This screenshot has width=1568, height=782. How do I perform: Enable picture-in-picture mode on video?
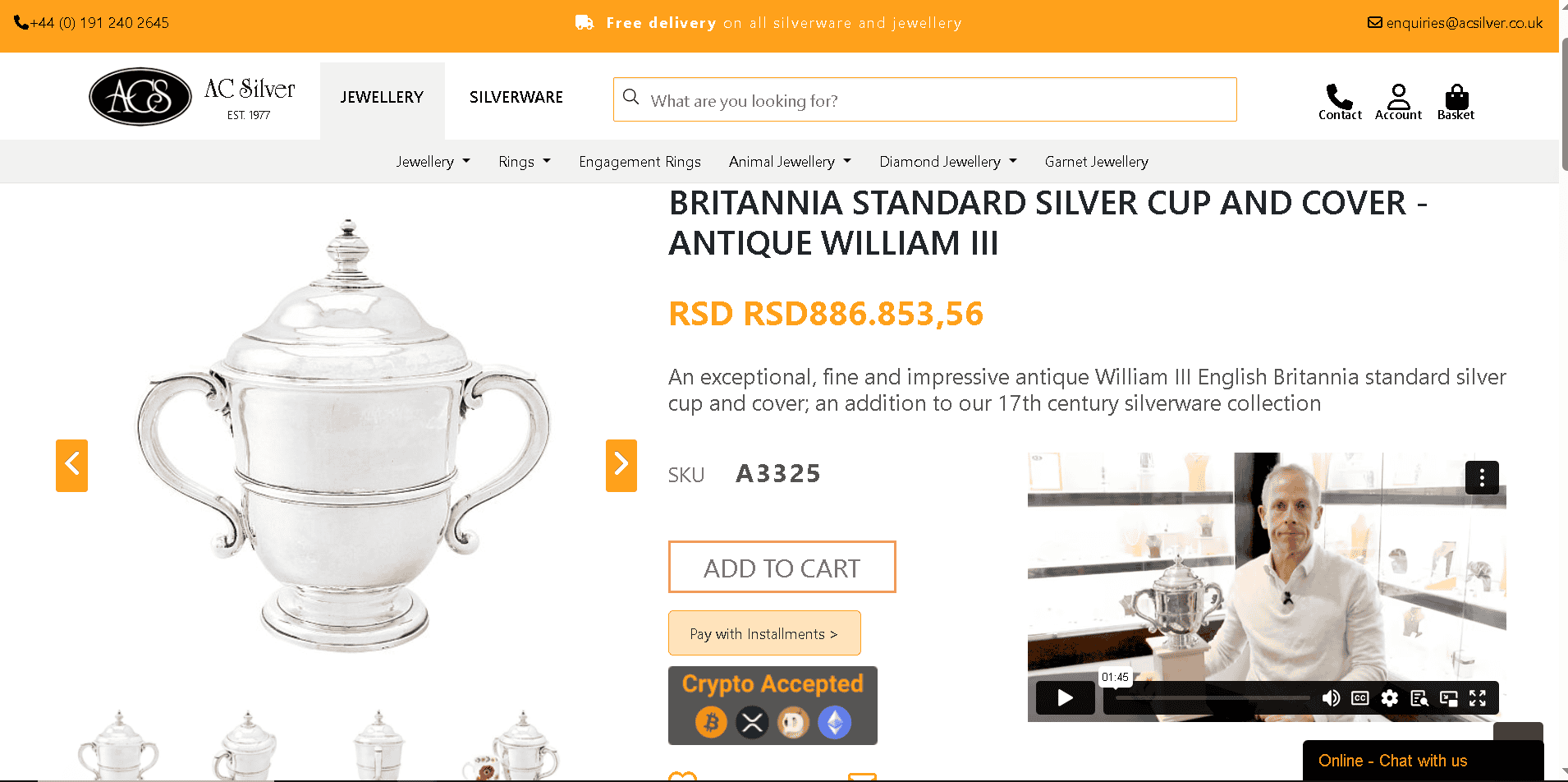[1449, 698]
